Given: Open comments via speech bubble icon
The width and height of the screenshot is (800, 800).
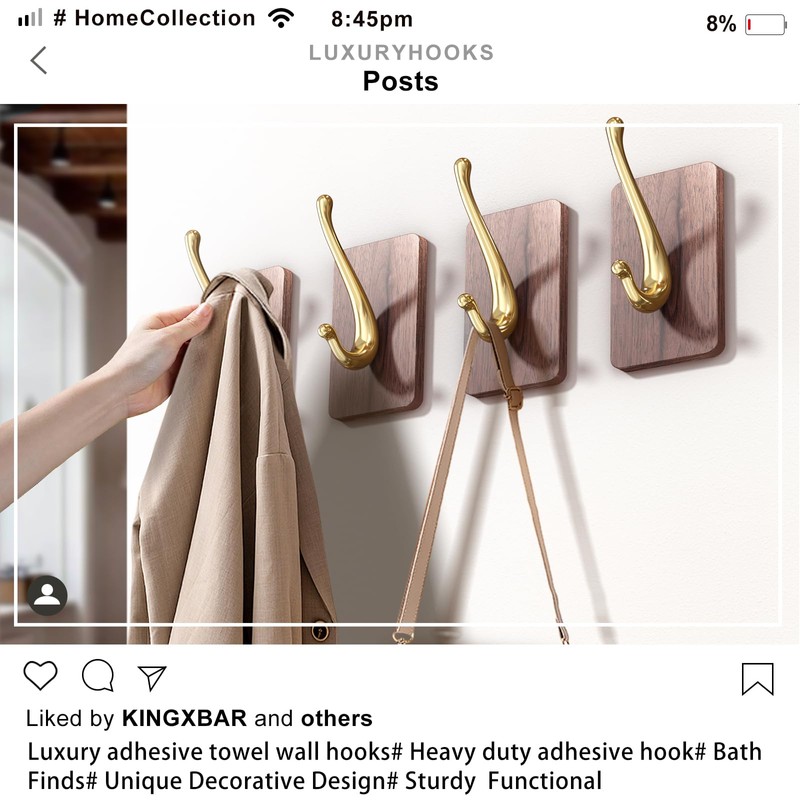Looking at the screenshot, I should pos(98,676).
